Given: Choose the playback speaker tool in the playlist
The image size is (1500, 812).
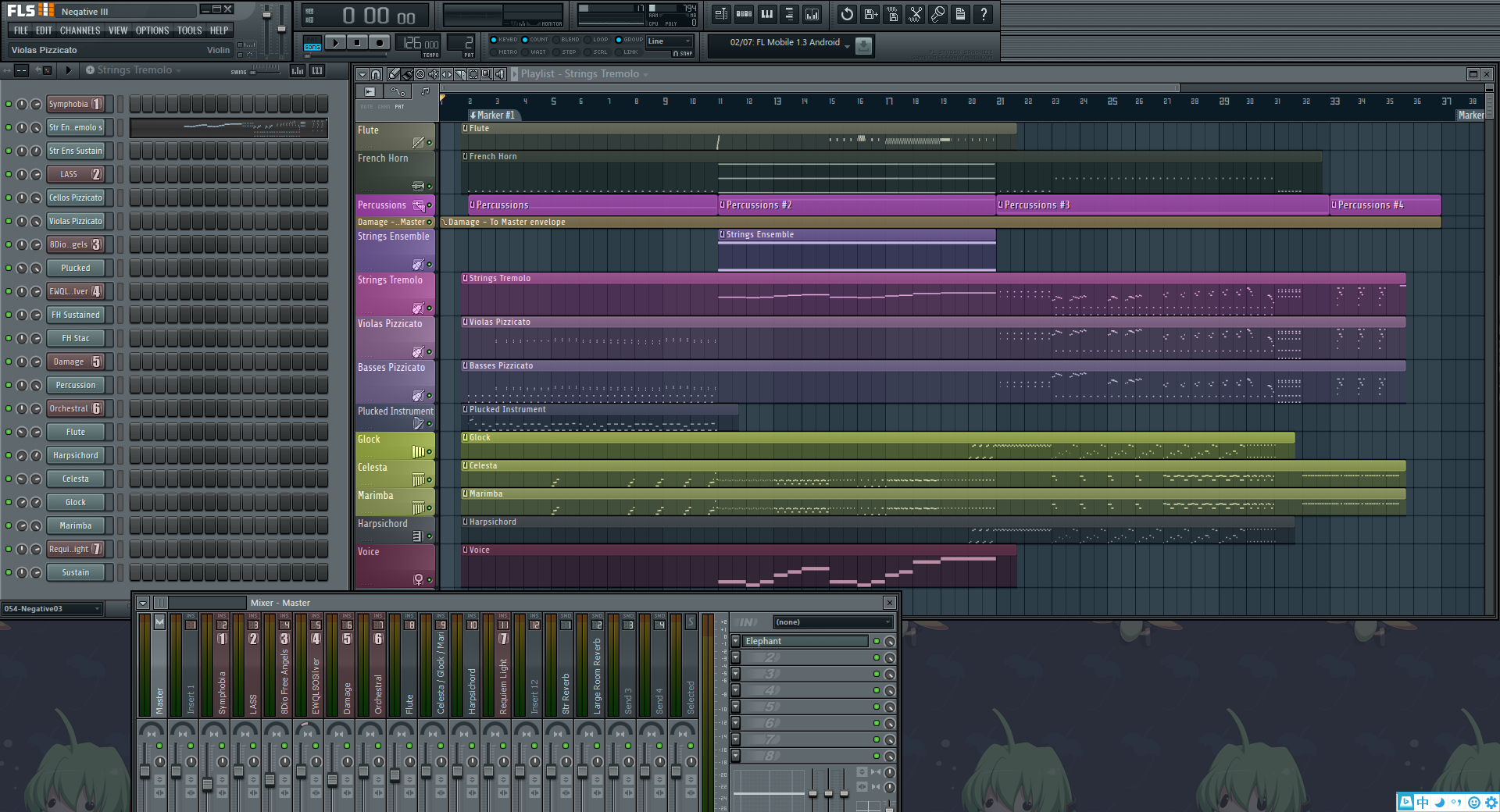Looking at the screenshot, I should tap(500, 74).
